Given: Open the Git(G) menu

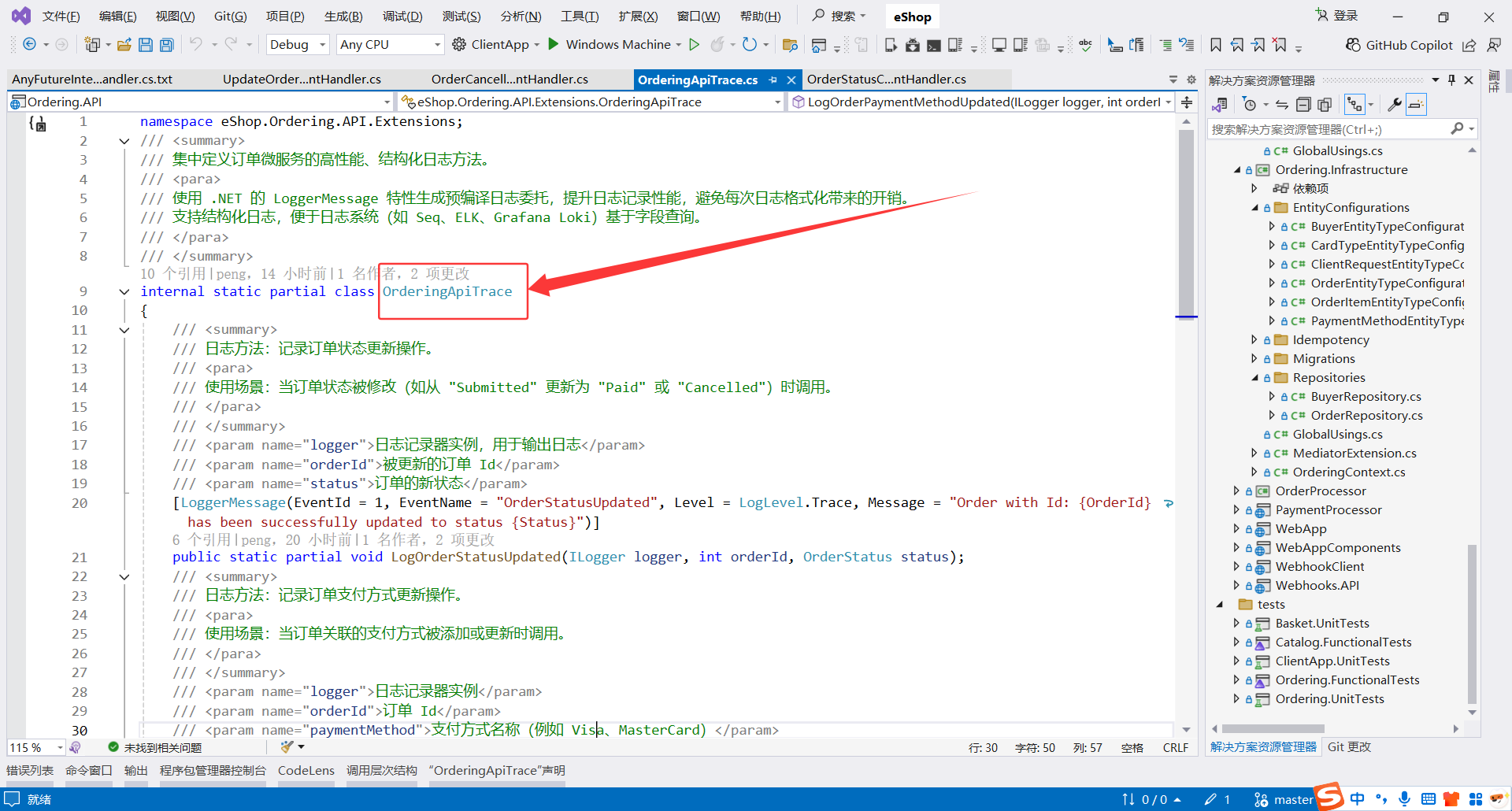Looking at the screenshot, I should (x=230, y=17).
